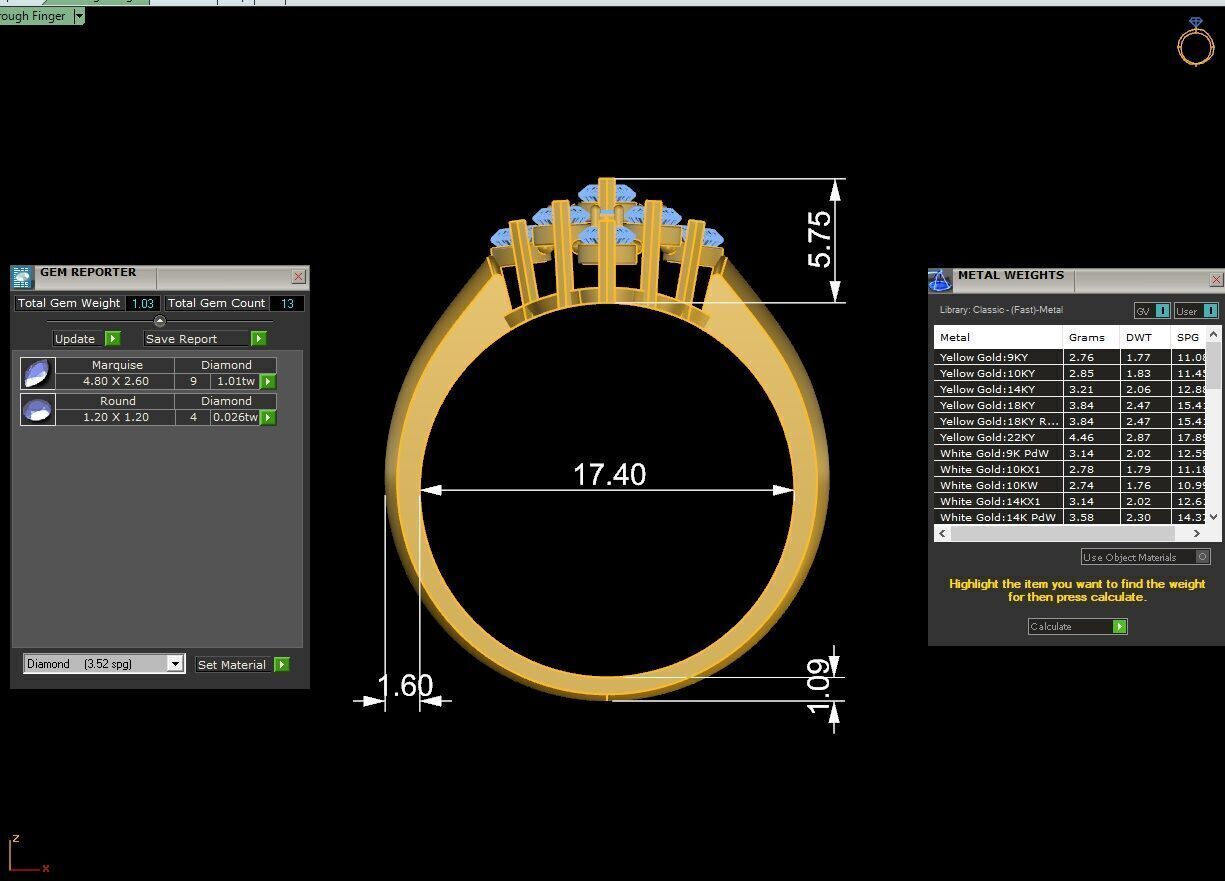Click the down arrow on the metal list scrollbar
This screenshot has width=1225, height=881.
(1214, 517)
